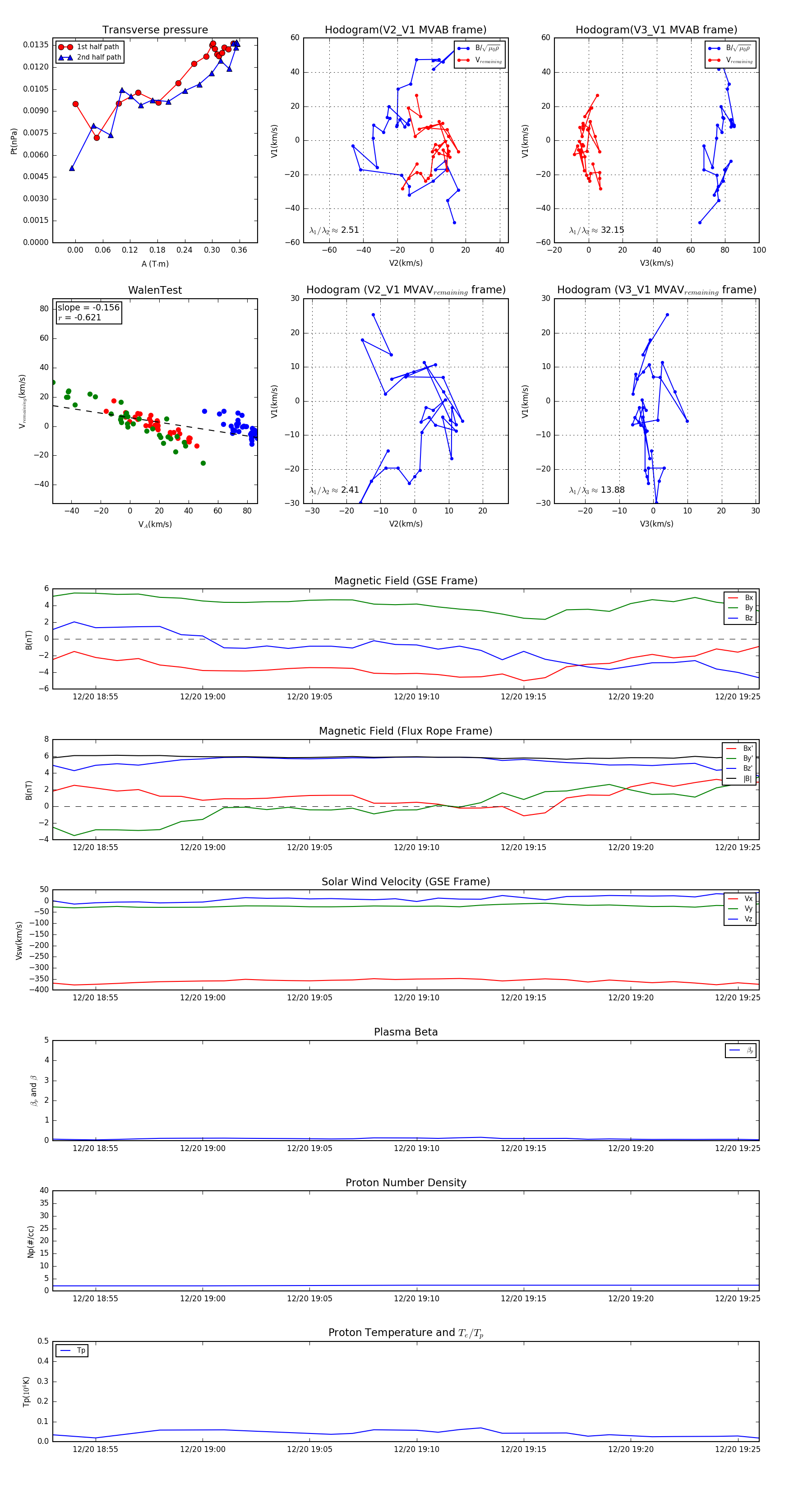The width and height of the screenshot is (812, 1489).
Task: Click '12/20 19:25' tick under Proton Temperature plot
Action: tap(738, 1449)
